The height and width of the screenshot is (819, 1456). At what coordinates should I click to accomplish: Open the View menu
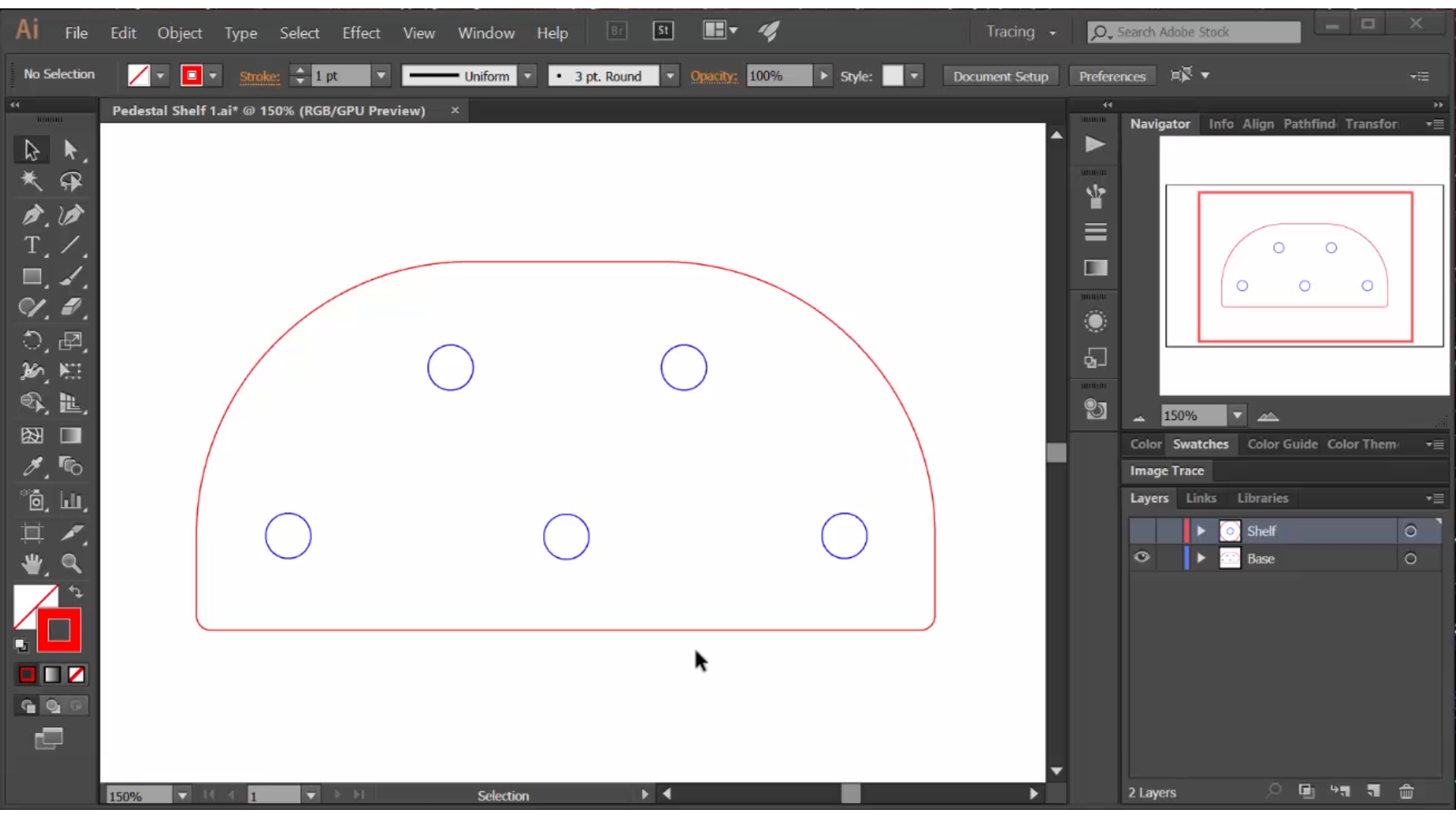pos(418,32)
